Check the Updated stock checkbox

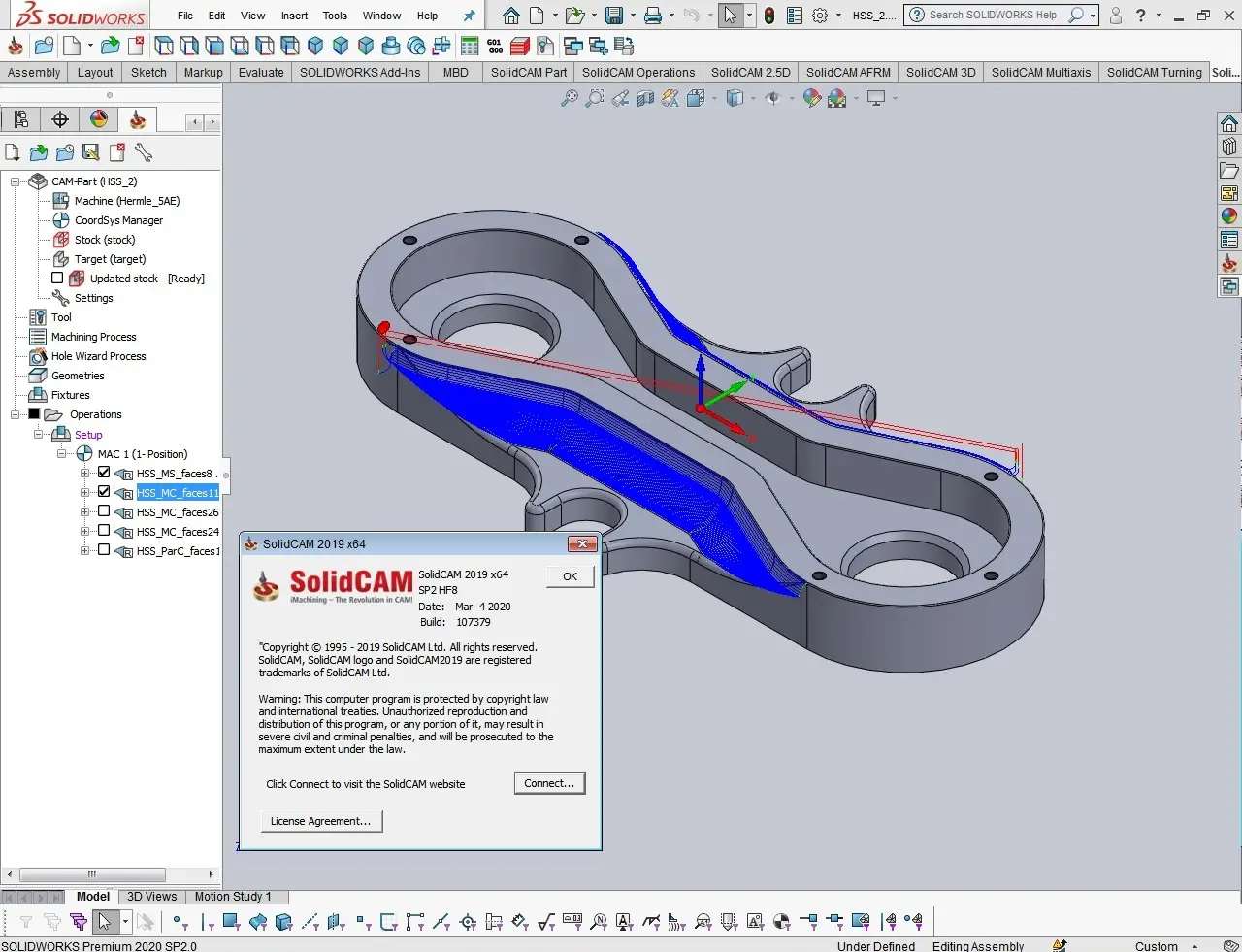(x=57, y=278)
